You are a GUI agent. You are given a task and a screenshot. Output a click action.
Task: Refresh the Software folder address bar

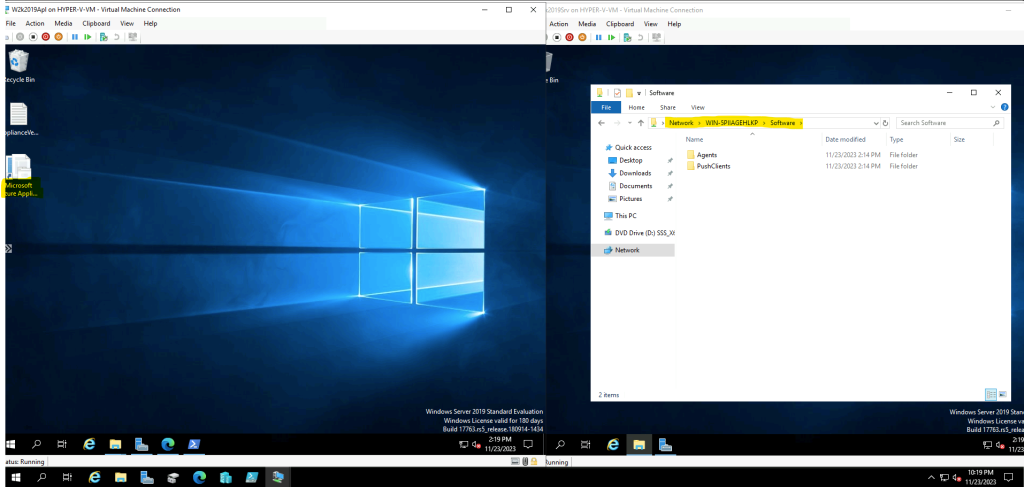coord(886,123)
